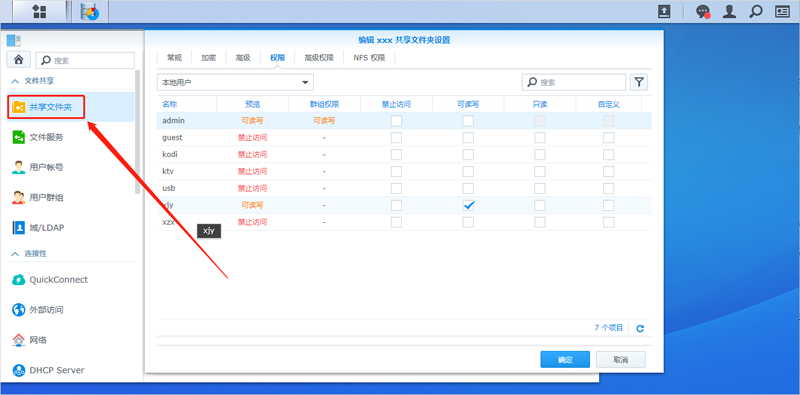Check 禁止访问 for admin
This screenshot has width=800, height=395.
pyautogui.click(x=396, y=121)
